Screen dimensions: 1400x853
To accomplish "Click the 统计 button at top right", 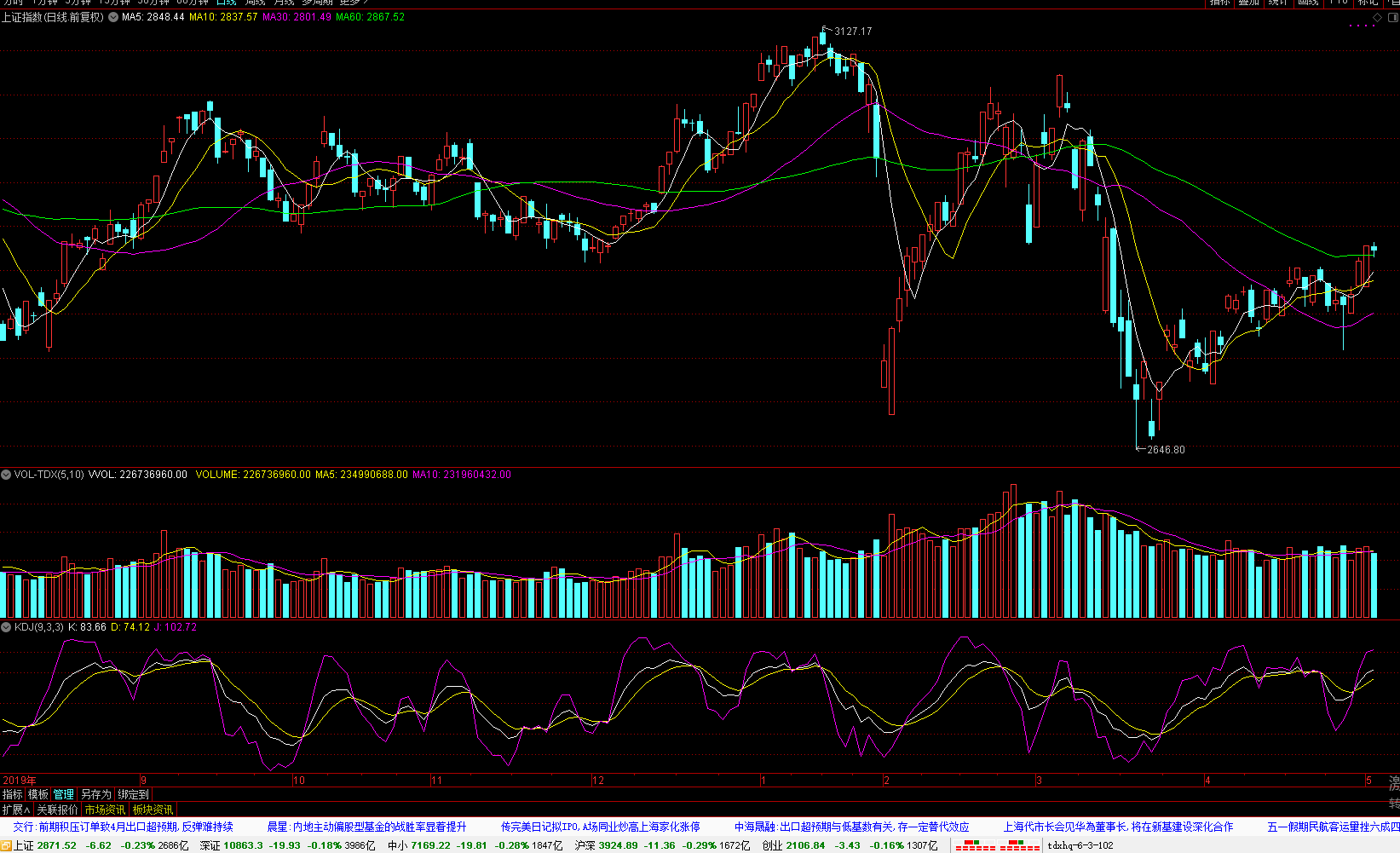I will [1278, 3].
